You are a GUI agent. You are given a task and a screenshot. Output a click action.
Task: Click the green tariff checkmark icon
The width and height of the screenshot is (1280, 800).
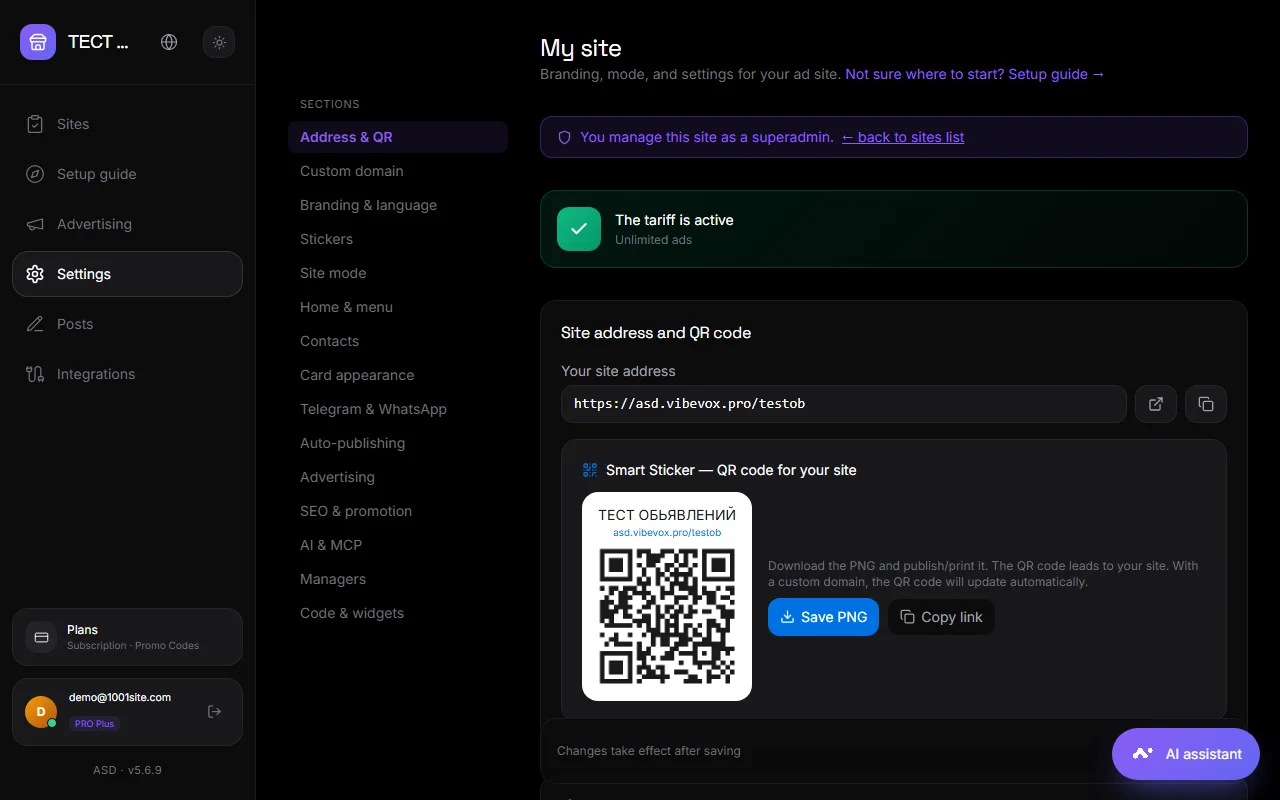click(x=579, y=229)
